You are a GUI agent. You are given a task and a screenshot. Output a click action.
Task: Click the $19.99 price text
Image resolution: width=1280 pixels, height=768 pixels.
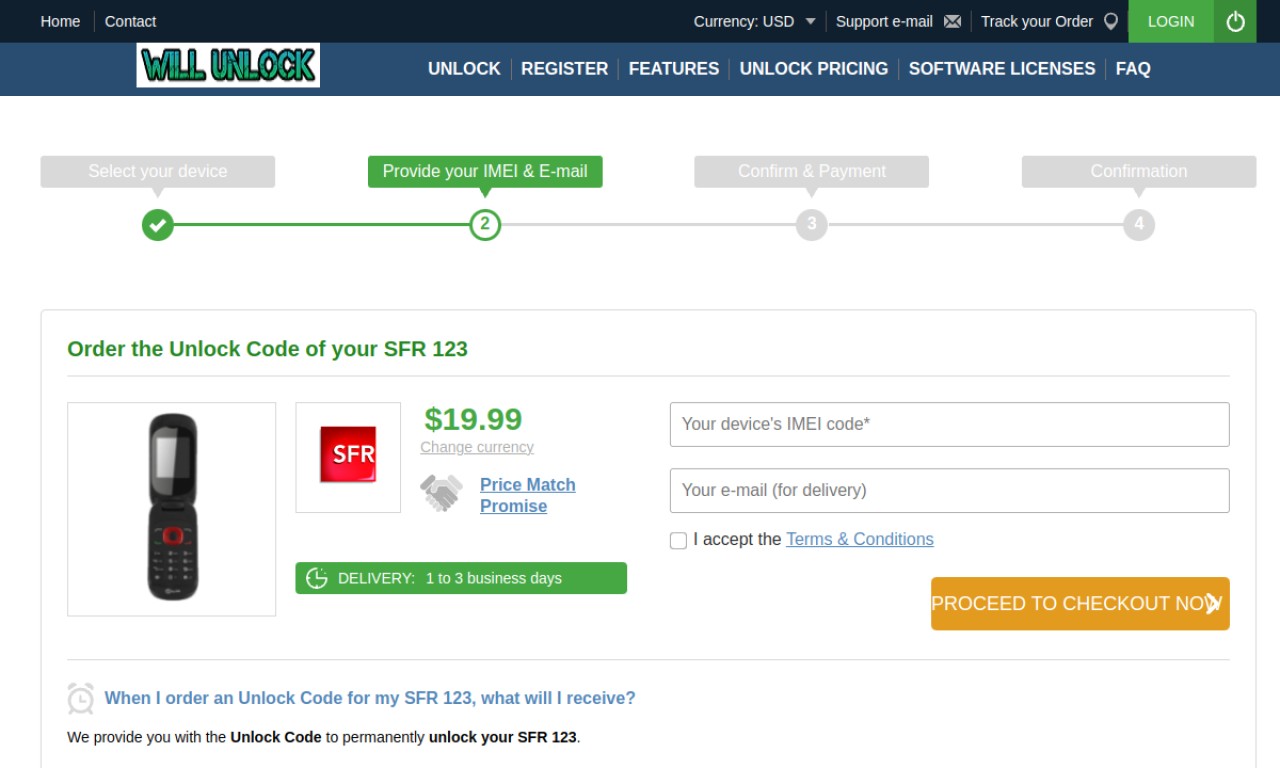[x=473, y=418]
